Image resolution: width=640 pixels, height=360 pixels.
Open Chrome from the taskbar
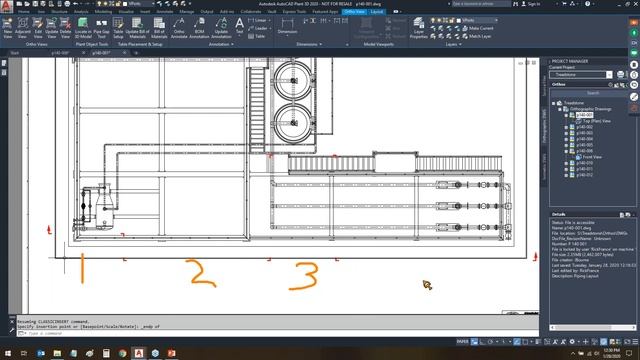click(x=122, y=353)
